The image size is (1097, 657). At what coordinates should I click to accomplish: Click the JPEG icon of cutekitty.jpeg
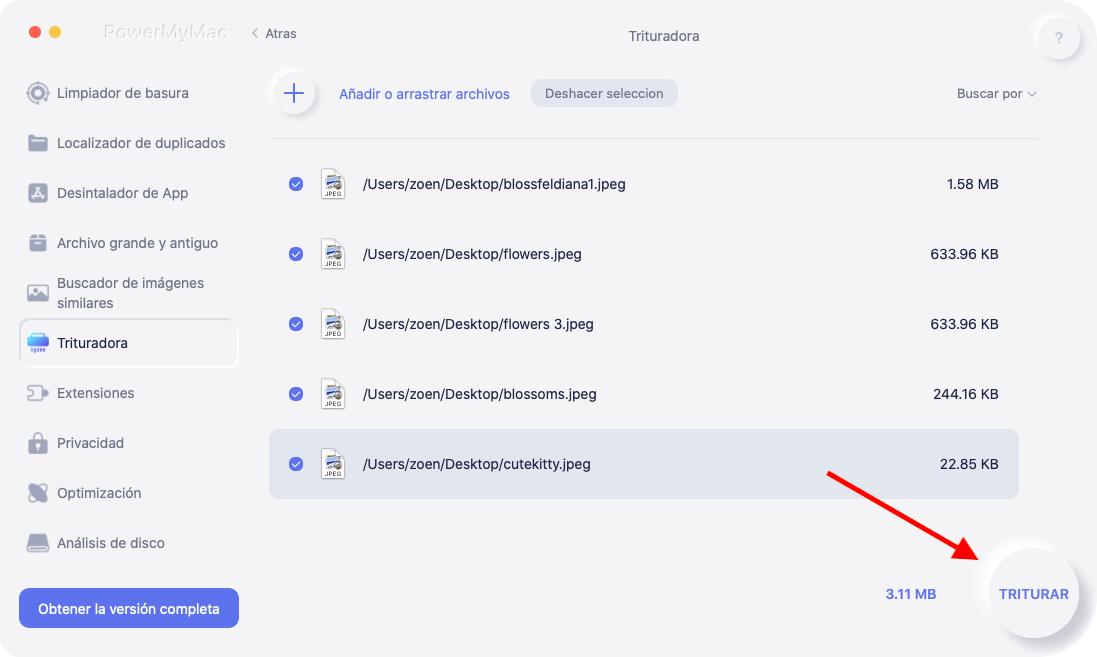pyautogui.click(x=333, y=464)
